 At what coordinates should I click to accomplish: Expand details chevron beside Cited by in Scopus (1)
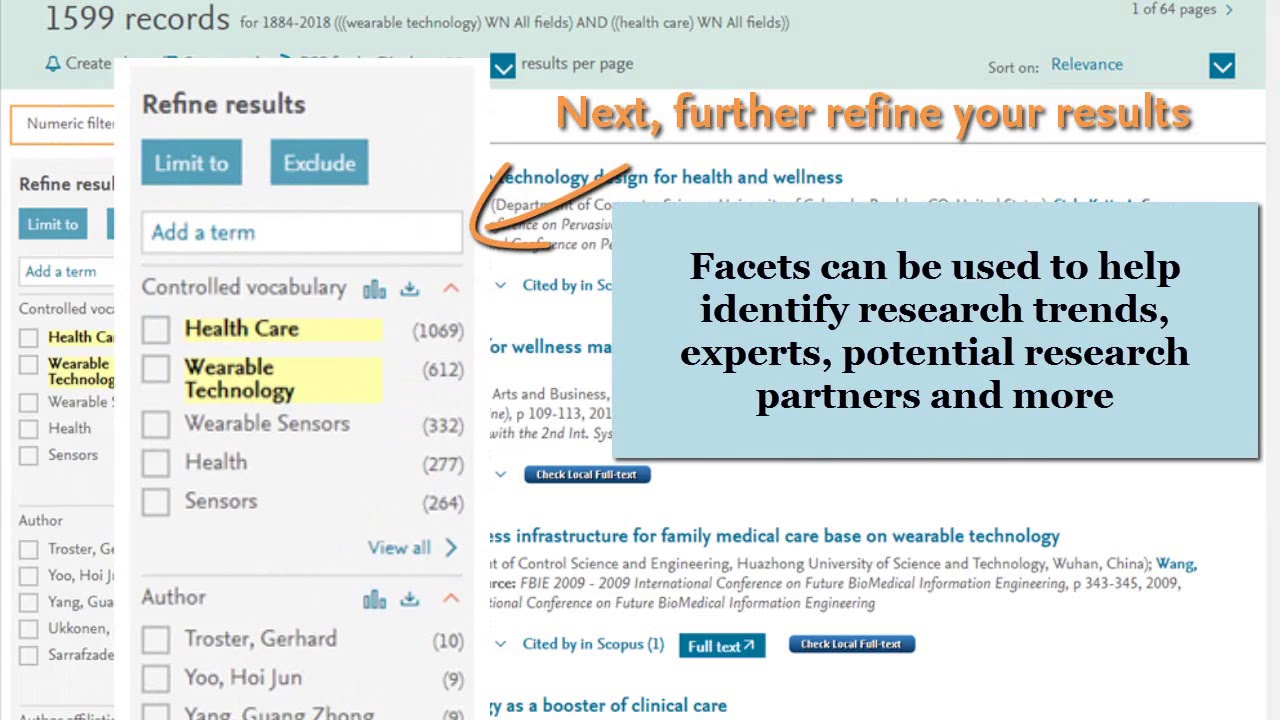point(501,644)
